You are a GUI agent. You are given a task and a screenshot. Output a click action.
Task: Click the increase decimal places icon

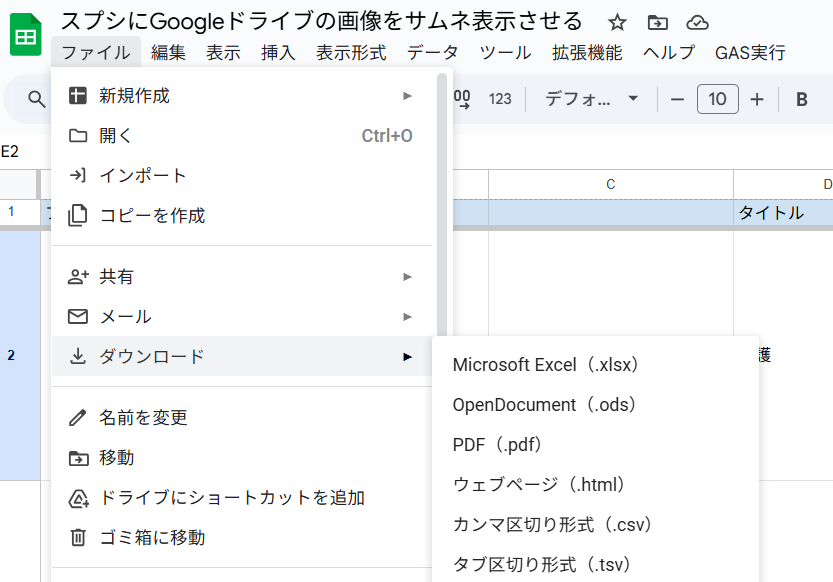click(x=462, y=99)
